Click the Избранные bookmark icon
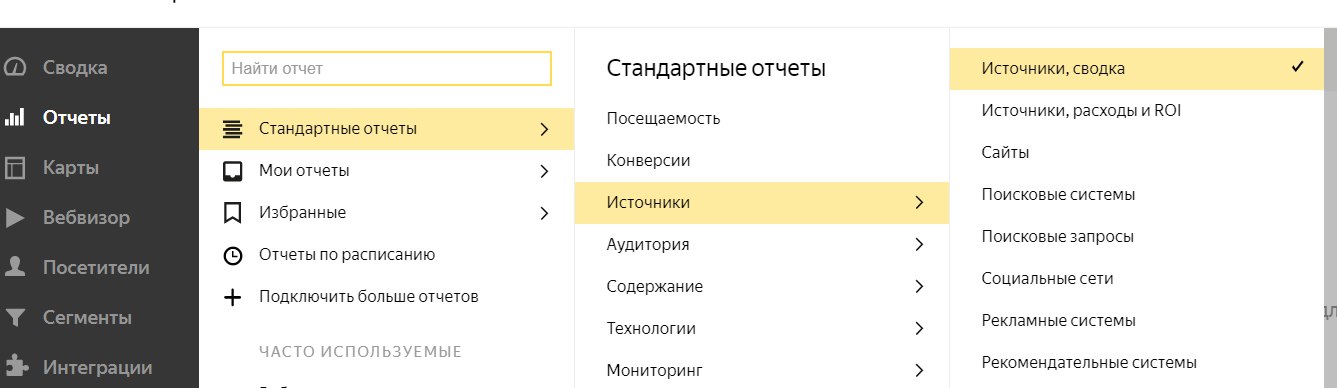Viewport: 1337px width, 388px height. click(x=232, y=213)
